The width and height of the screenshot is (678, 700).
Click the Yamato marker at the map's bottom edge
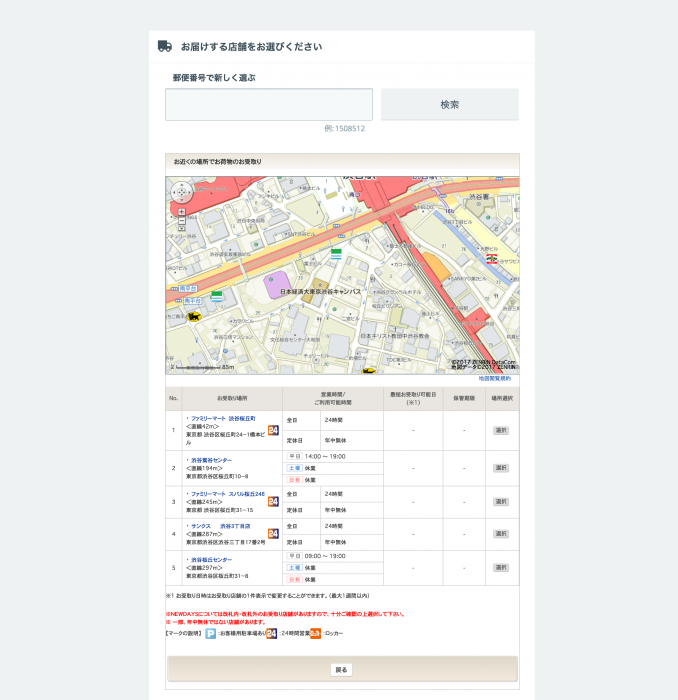368,371
